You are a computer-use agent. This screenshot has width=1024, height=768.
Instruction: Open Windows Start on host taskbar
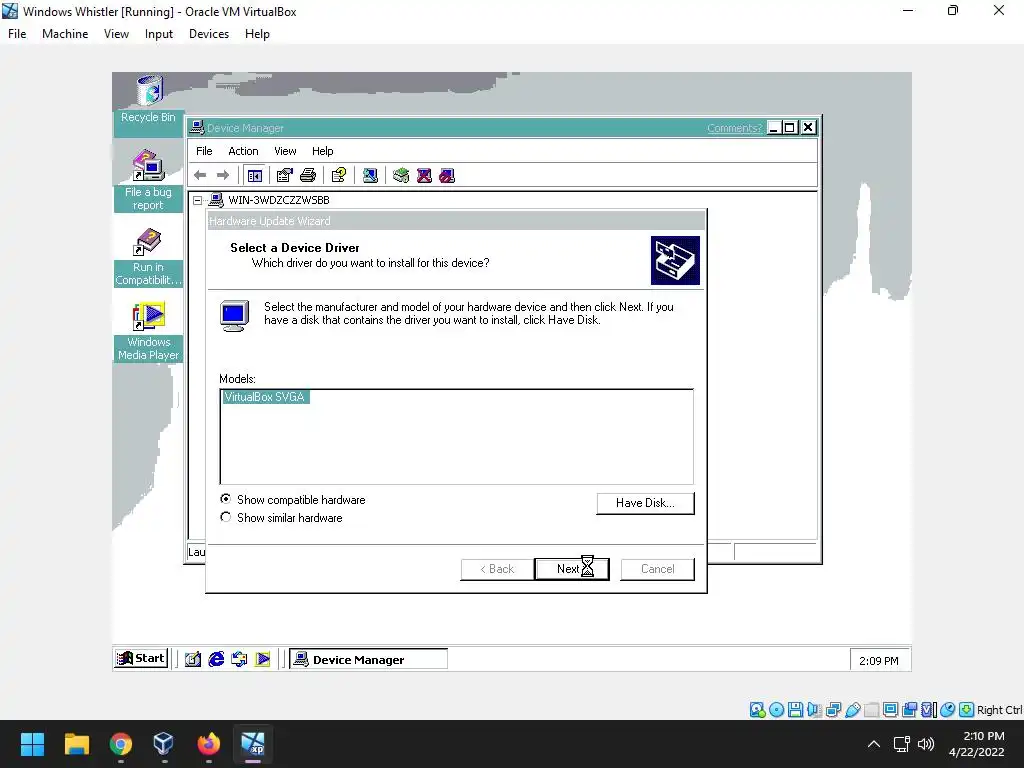coord(32,744)
